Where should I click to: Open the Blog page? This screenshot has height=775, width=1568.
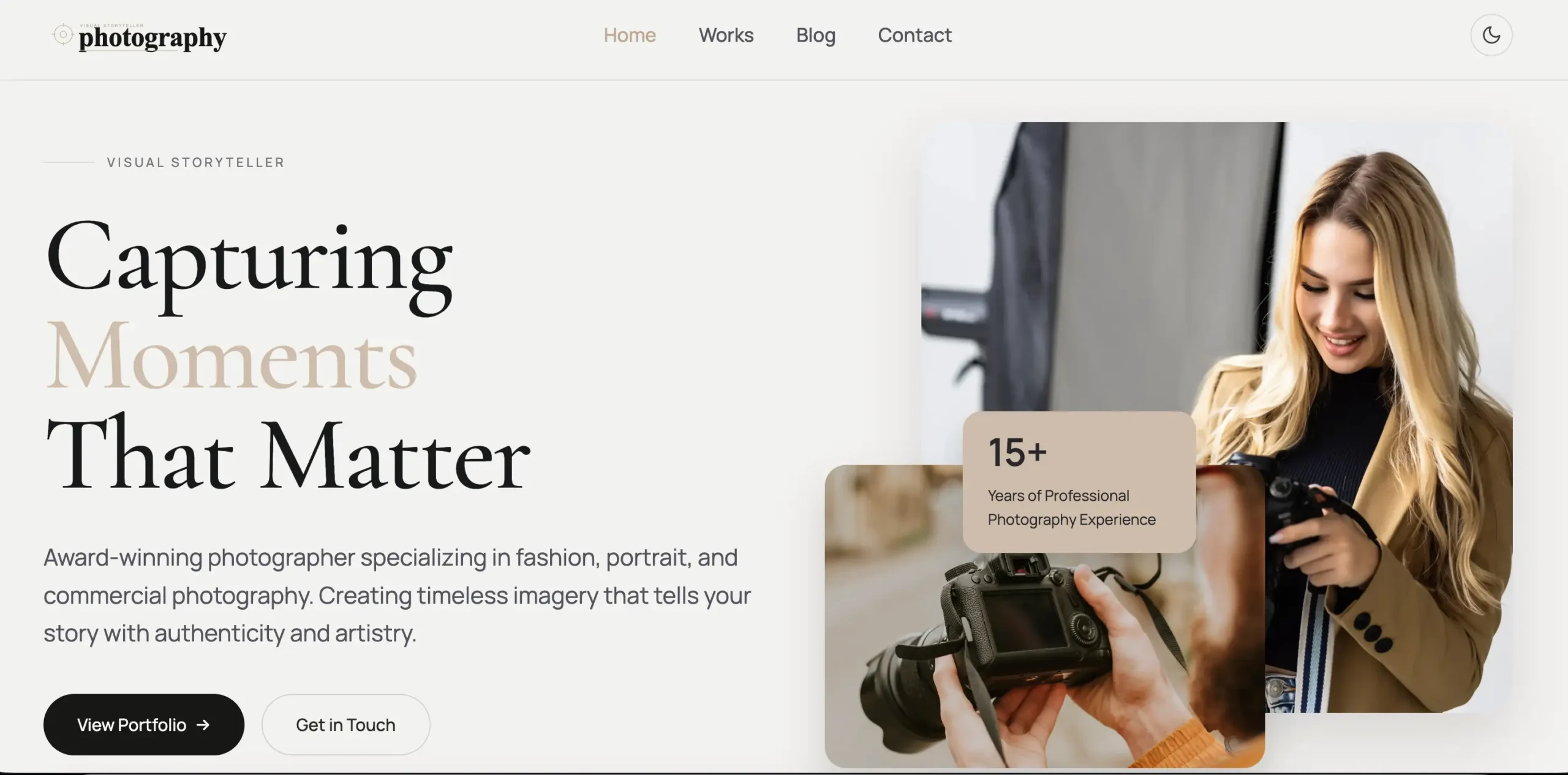(815, 35)
